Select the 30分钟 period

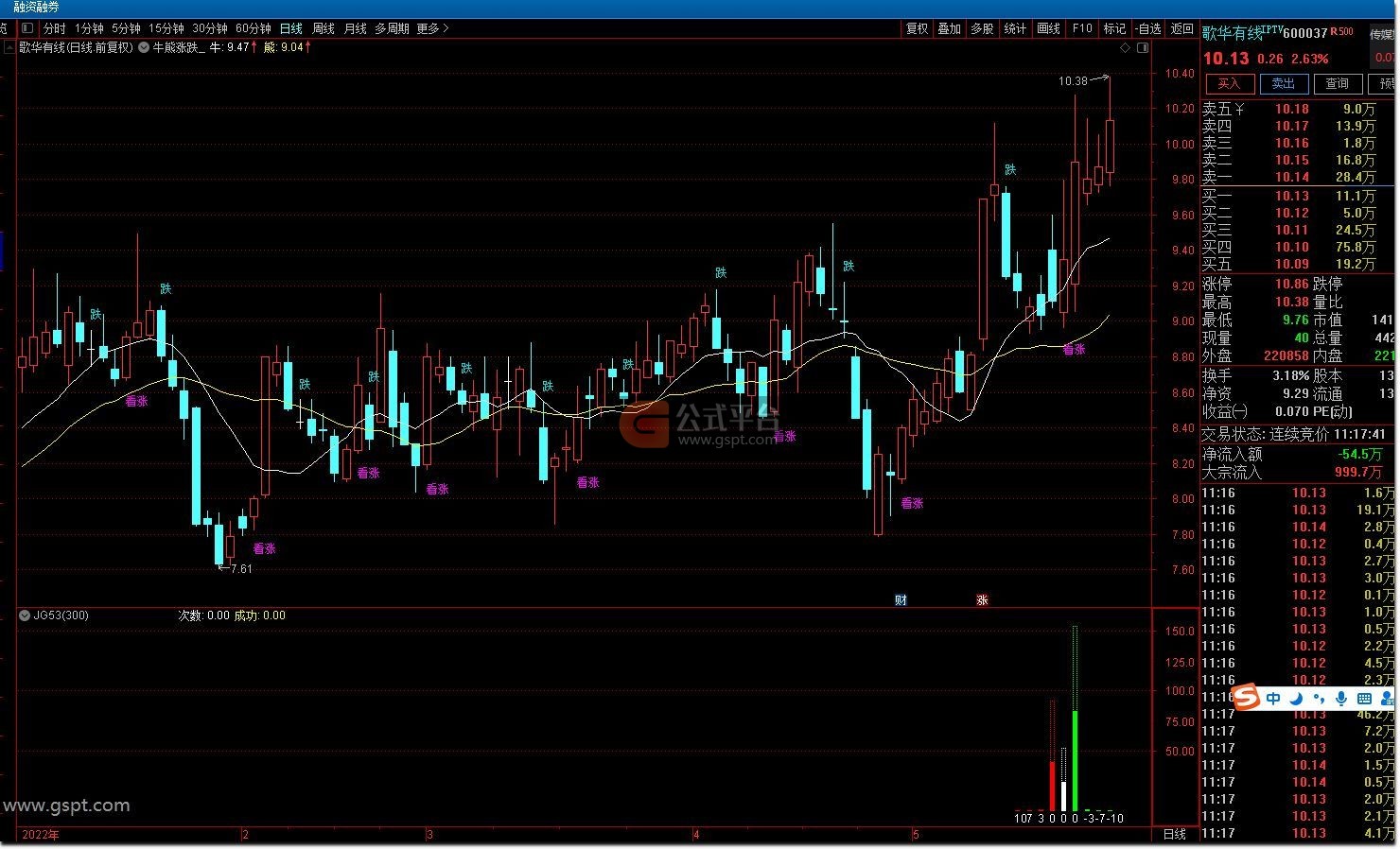coord(209,28)
